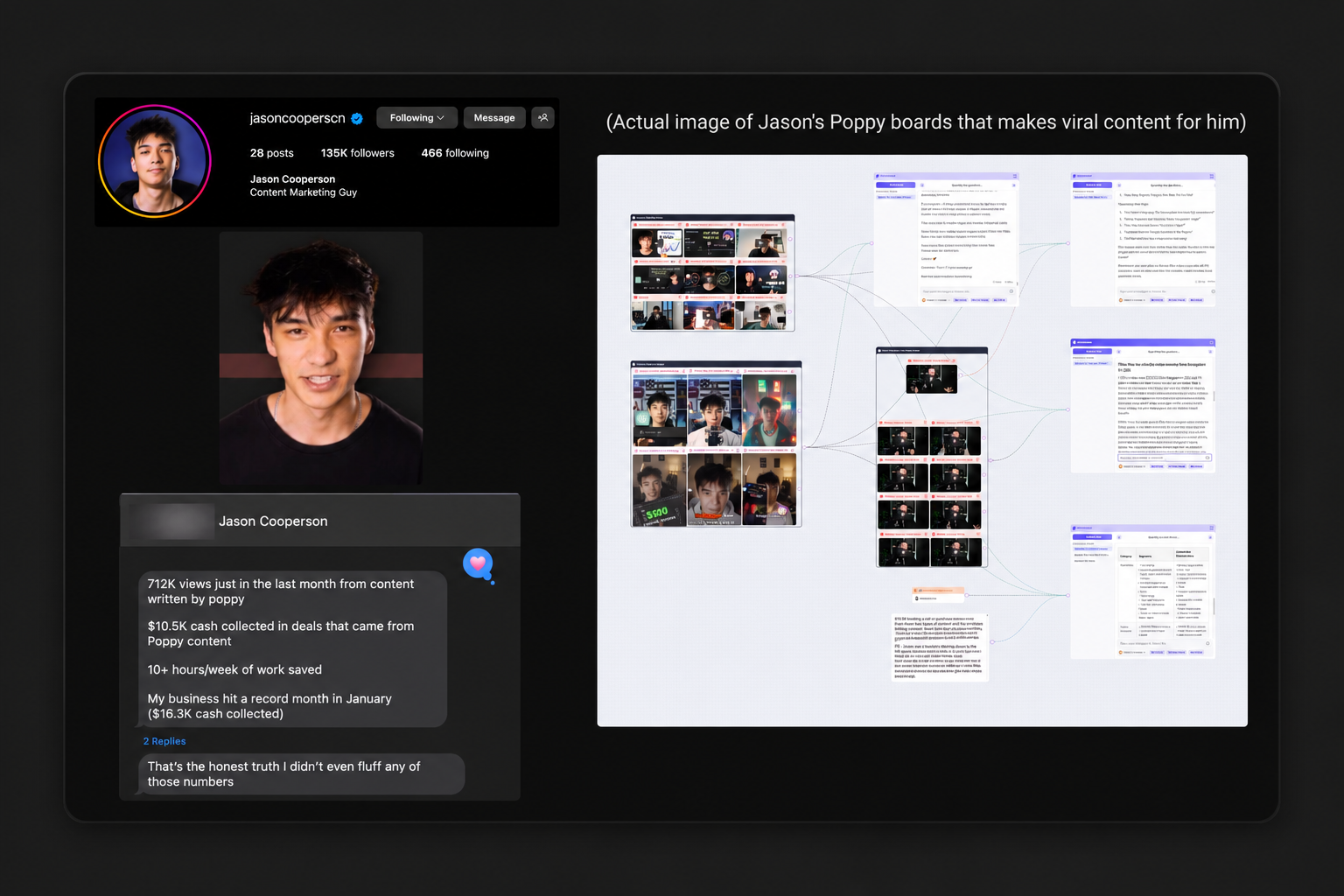Click the add-person suggestion icon
This screenshot has height=896, width=1344.
tap(543, 117)
